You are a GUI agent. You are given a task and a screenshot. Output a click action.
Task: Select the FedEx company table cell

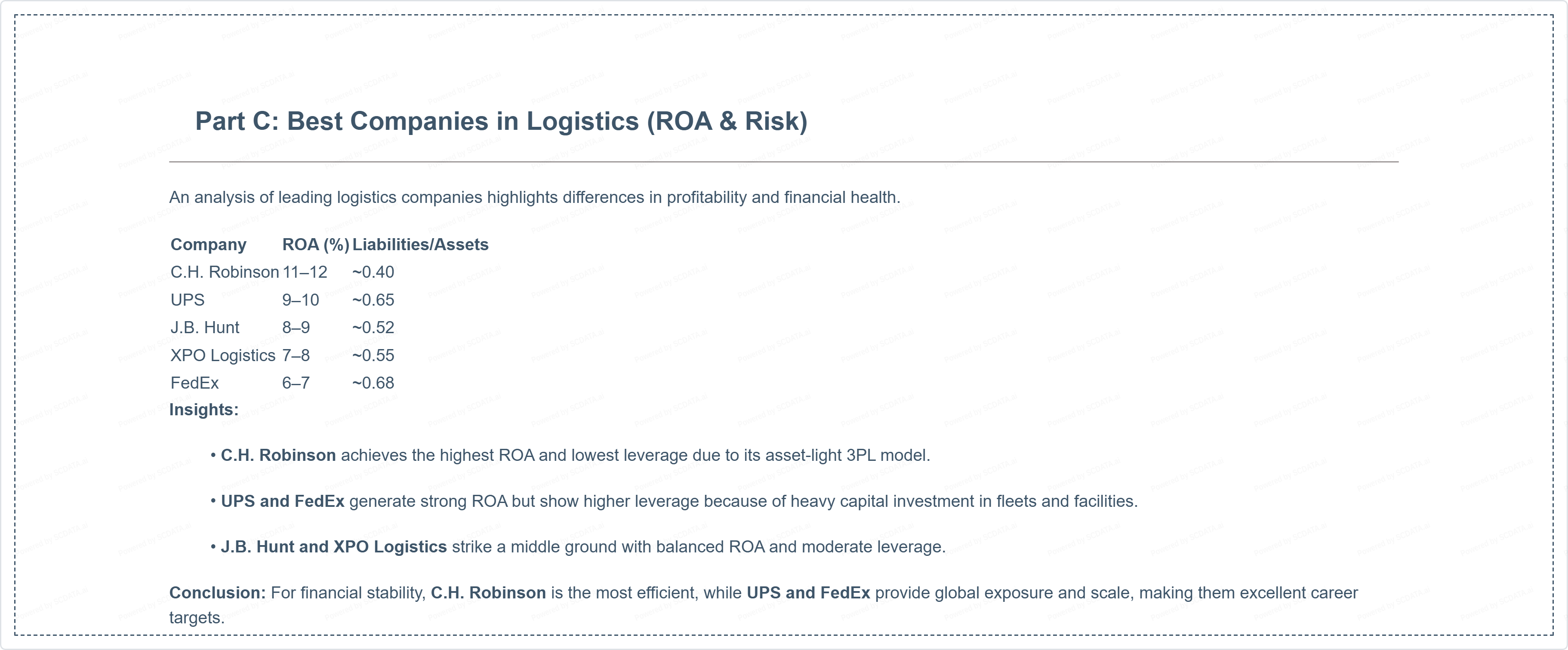coord(194,383)
